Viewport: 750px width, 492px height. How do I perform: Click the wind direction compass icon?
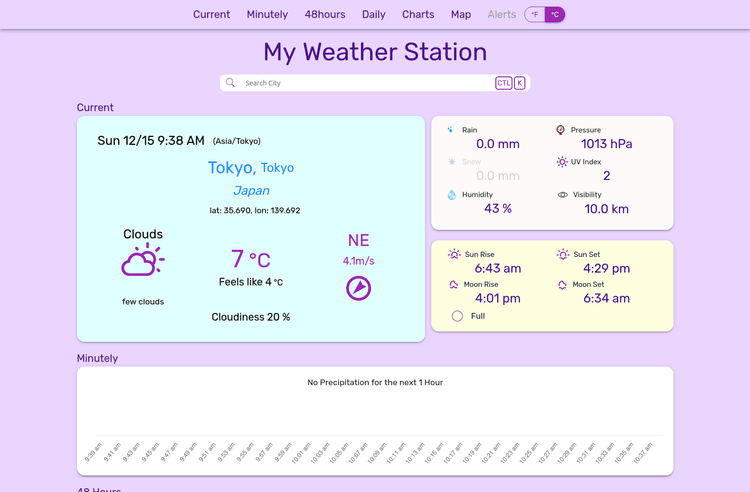tap(358, 288)
